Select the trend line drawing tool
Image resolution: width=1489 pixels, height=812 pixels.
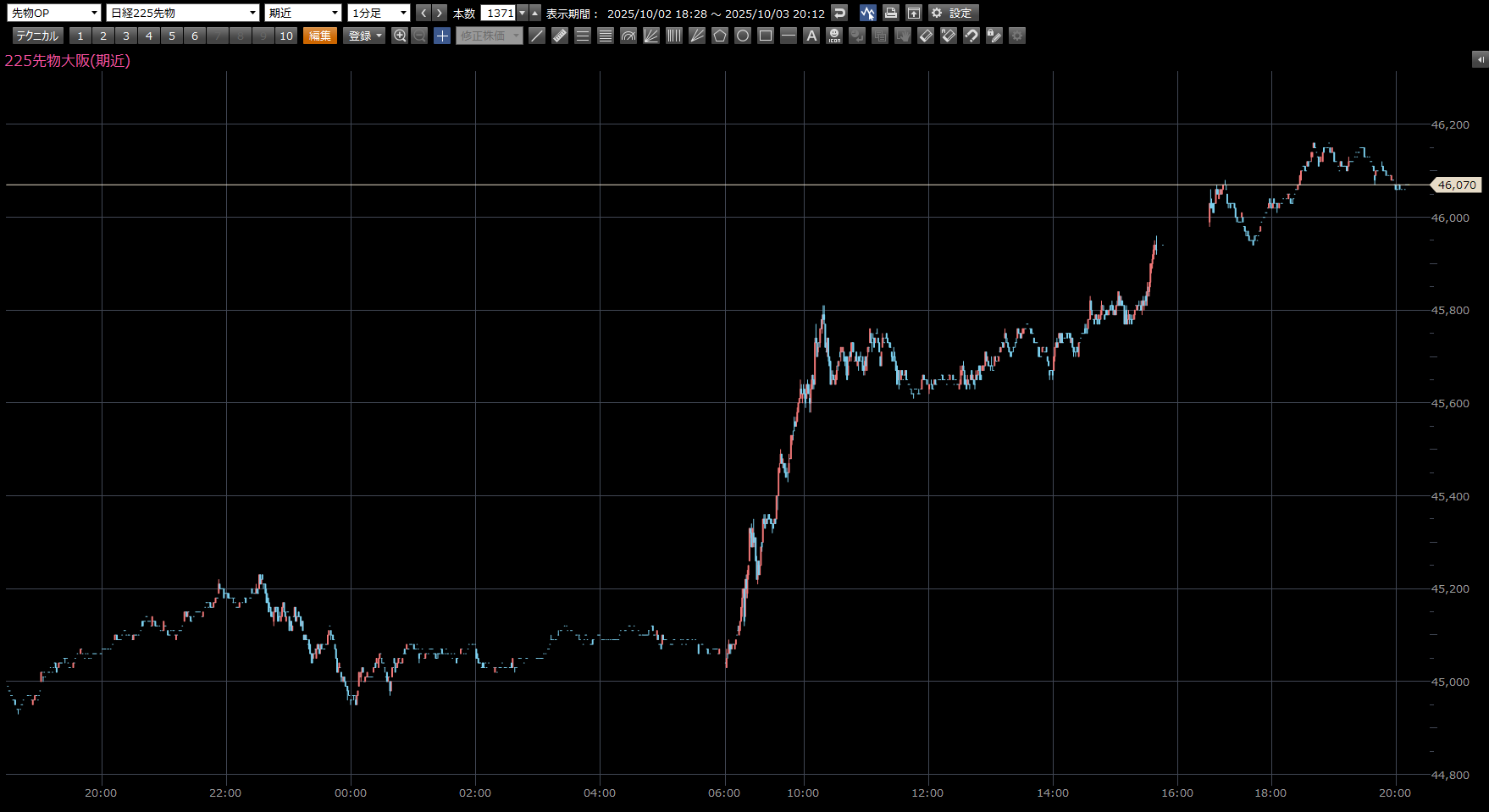[x=537, y=36]
